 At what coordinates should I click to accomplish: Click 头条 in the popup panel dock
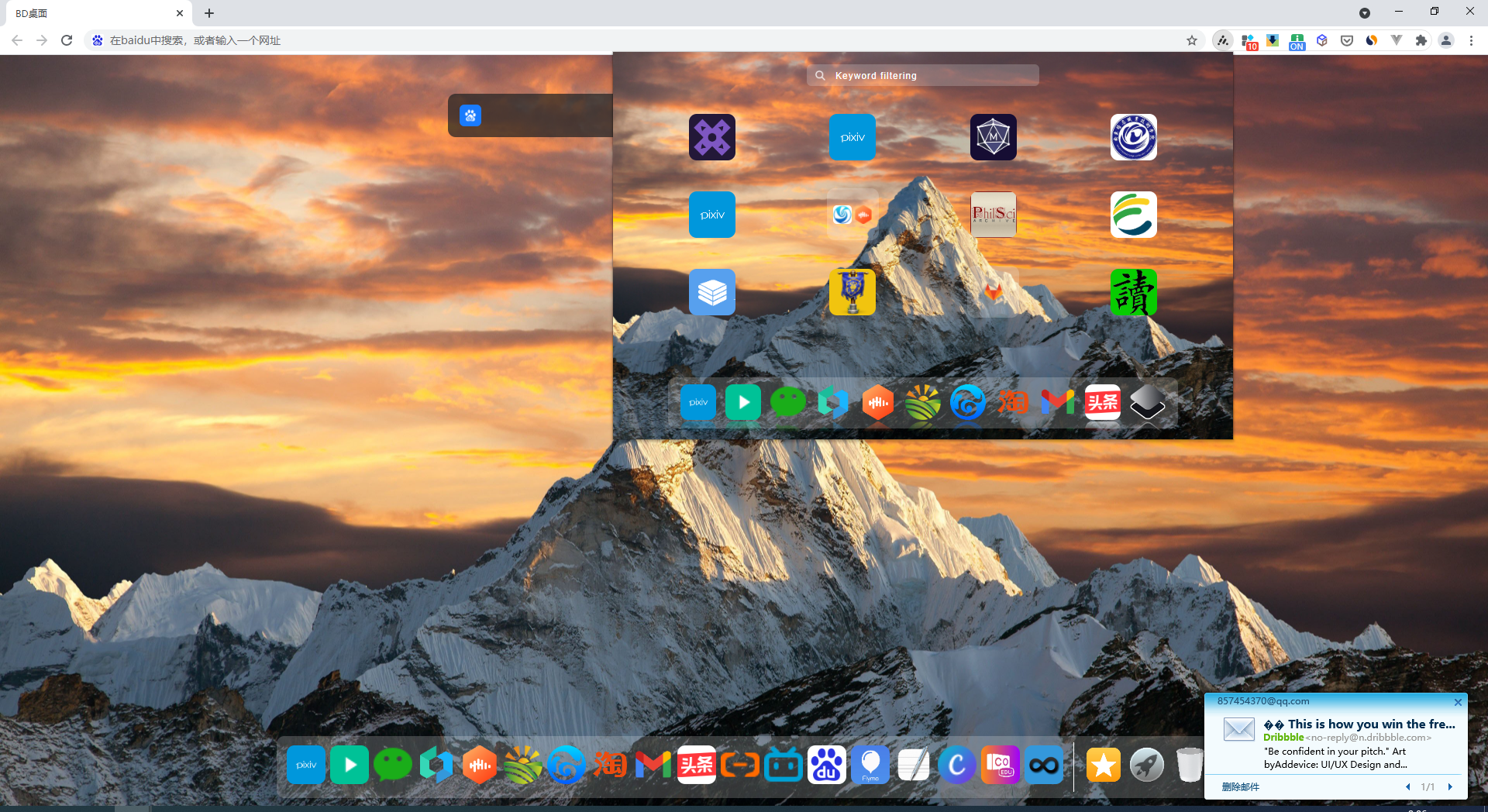click(1102, 402)
